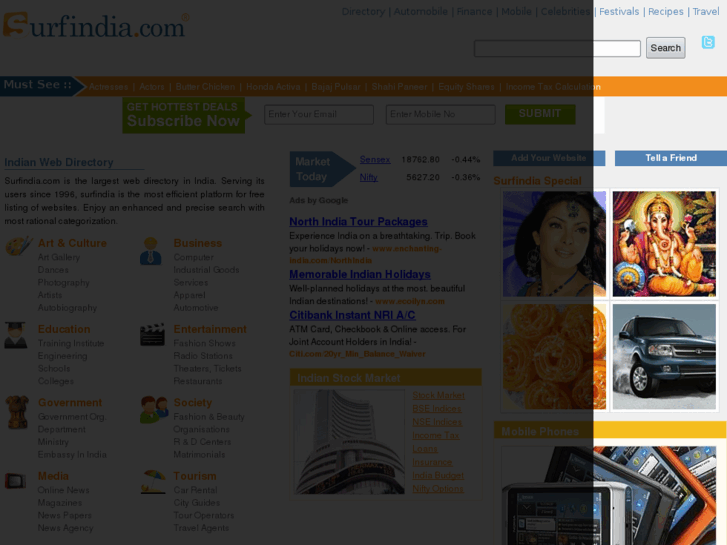Click the NSE Indices link

coord(437,422)
